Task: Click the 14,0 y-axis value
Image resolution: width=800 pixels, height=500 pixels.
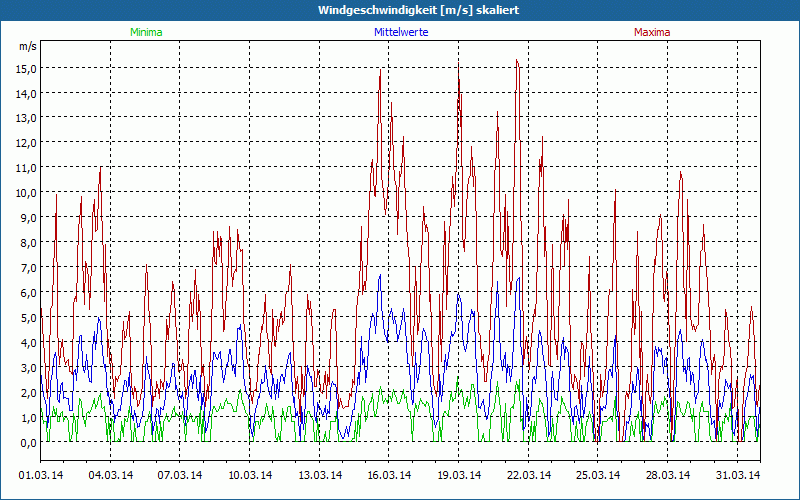Action: tap(28, 94)
